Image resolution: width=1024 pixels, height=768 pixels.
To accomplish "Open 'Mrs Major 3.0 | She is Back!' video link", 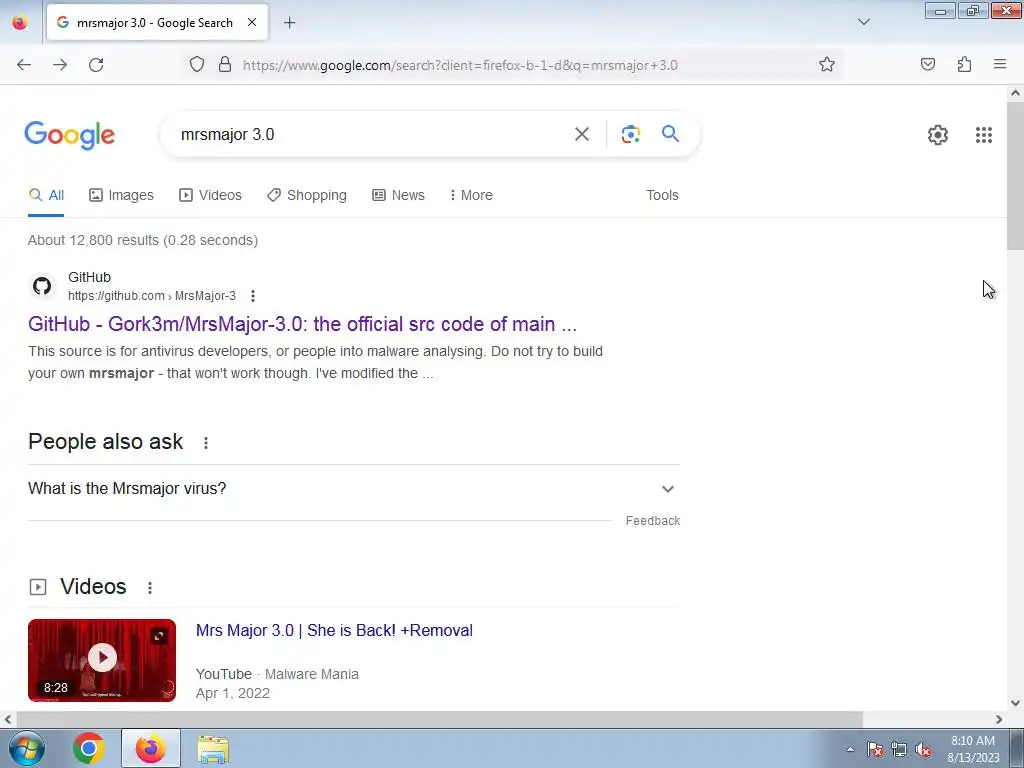I will pyautogui.click(x=334, y=630).
